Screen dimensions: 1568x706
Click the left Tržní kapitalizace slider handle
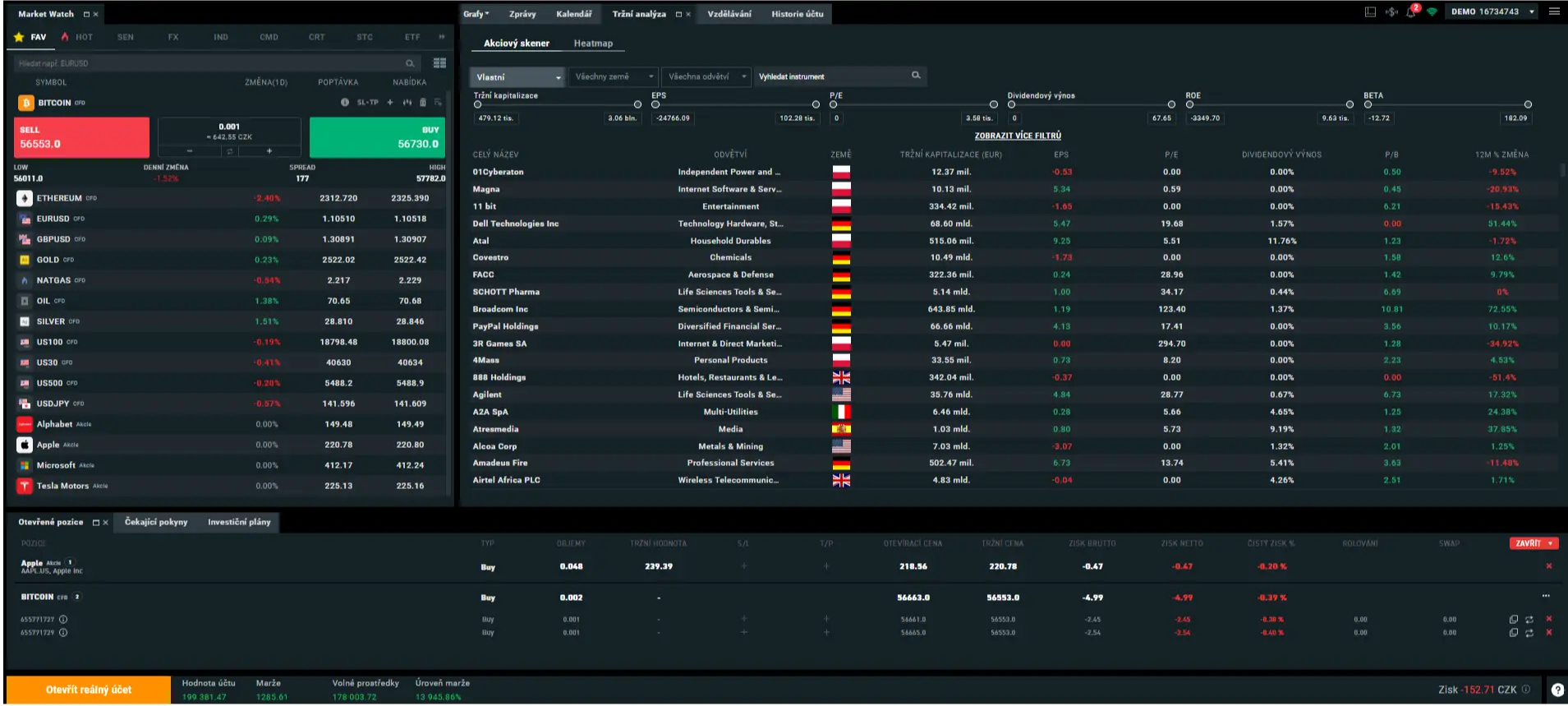pyautogui.click(x=477, y=104)
